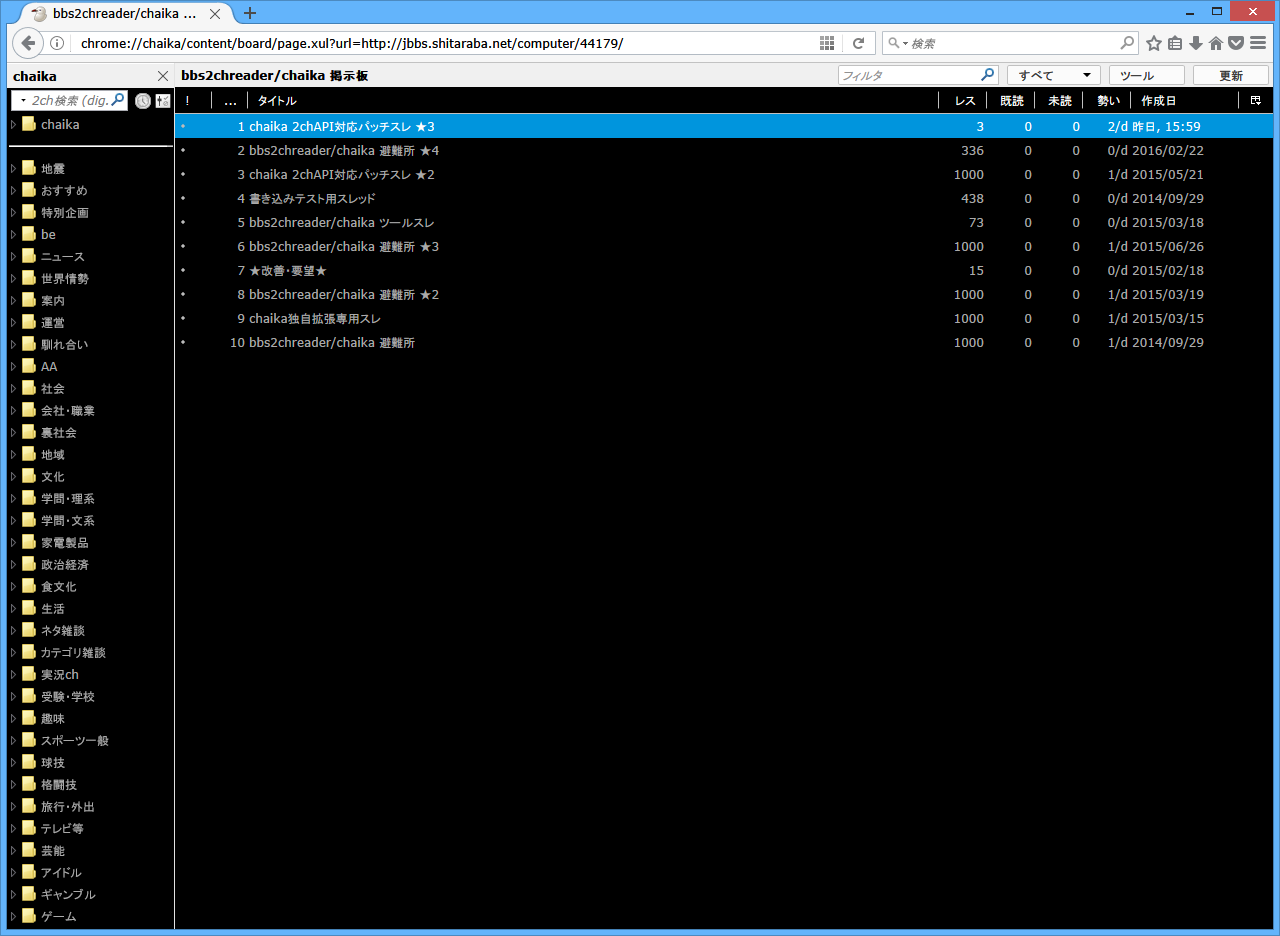Click the magnifier in the 2ch search box
This screenshot has height=936, width=1280.
pyautogui.click(x=118, y=100)
